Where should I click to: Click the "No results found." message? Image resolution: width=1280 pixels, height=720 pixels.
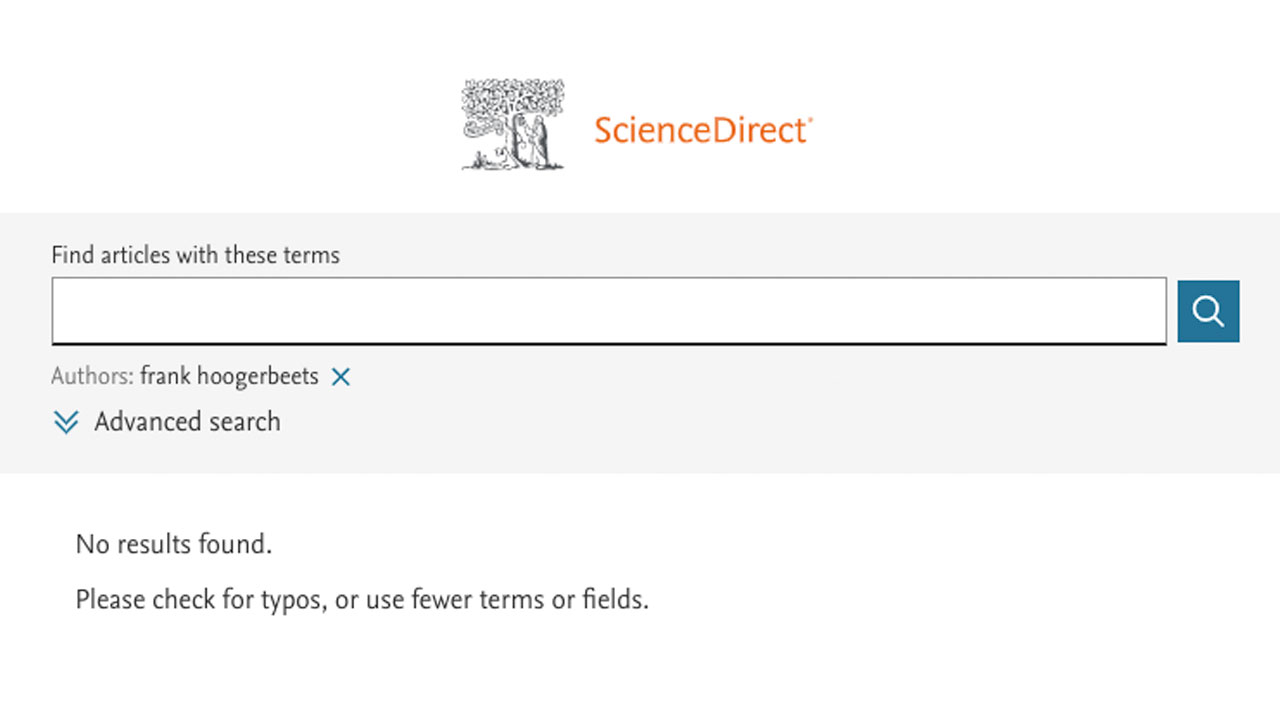(x=174, y=545)
